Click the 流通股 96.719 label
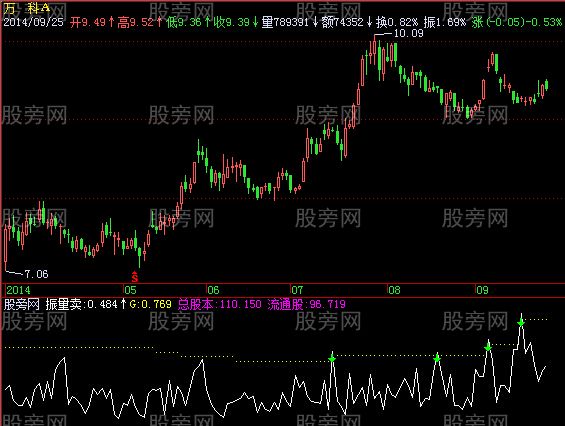Viewport: 565px width, 426px height. (x=307, y=305)
